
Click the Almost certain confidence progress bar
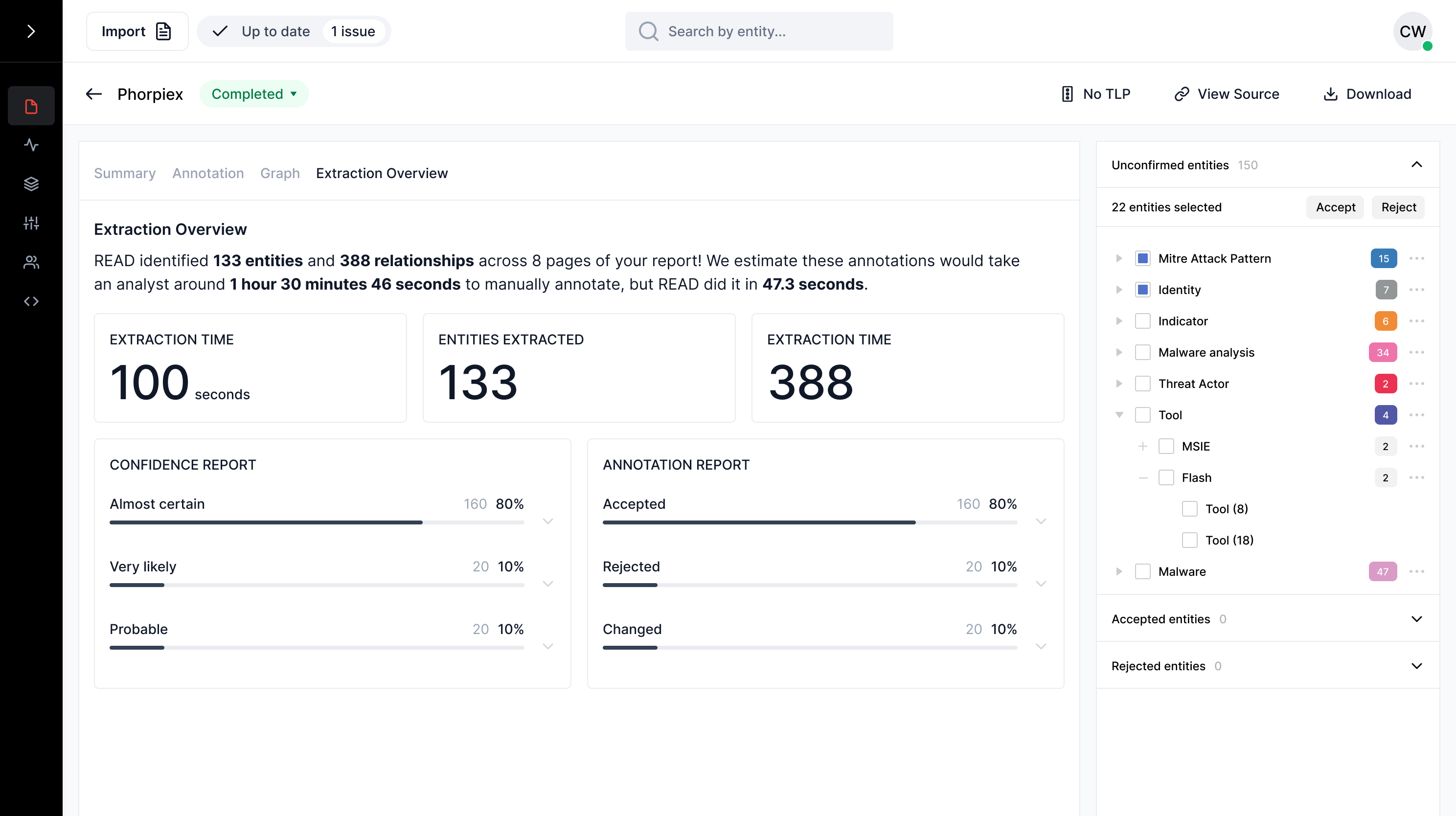pyautogui.click(x=317, y=522)
